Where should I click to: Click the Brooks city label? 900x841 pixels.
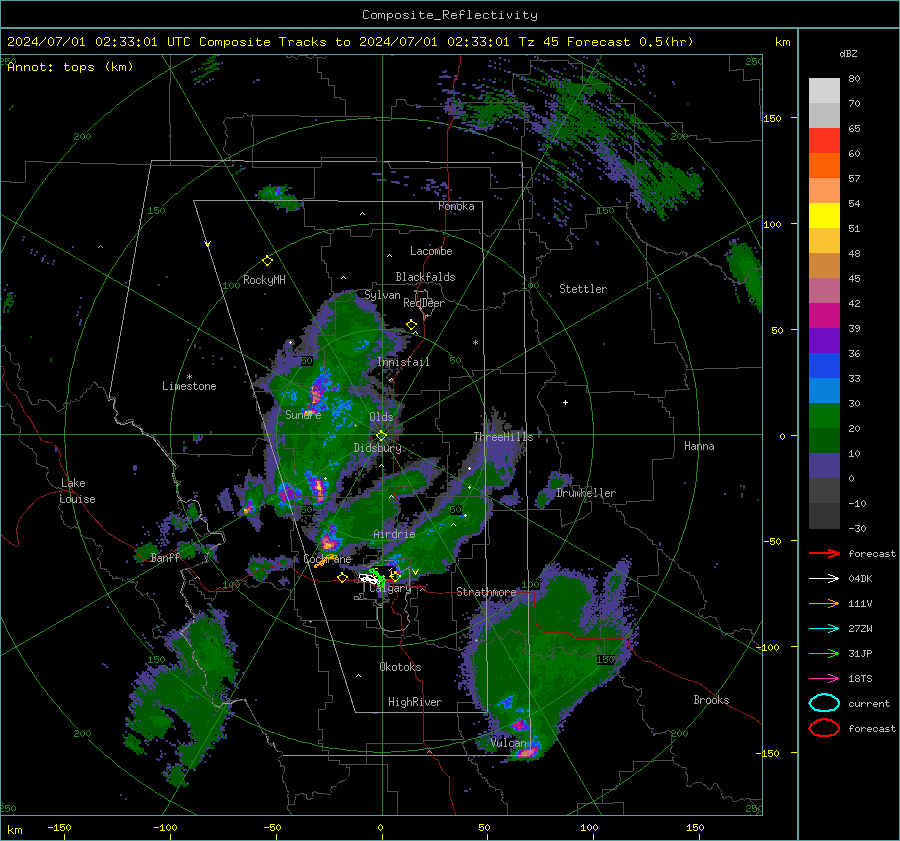coord(711,700)
